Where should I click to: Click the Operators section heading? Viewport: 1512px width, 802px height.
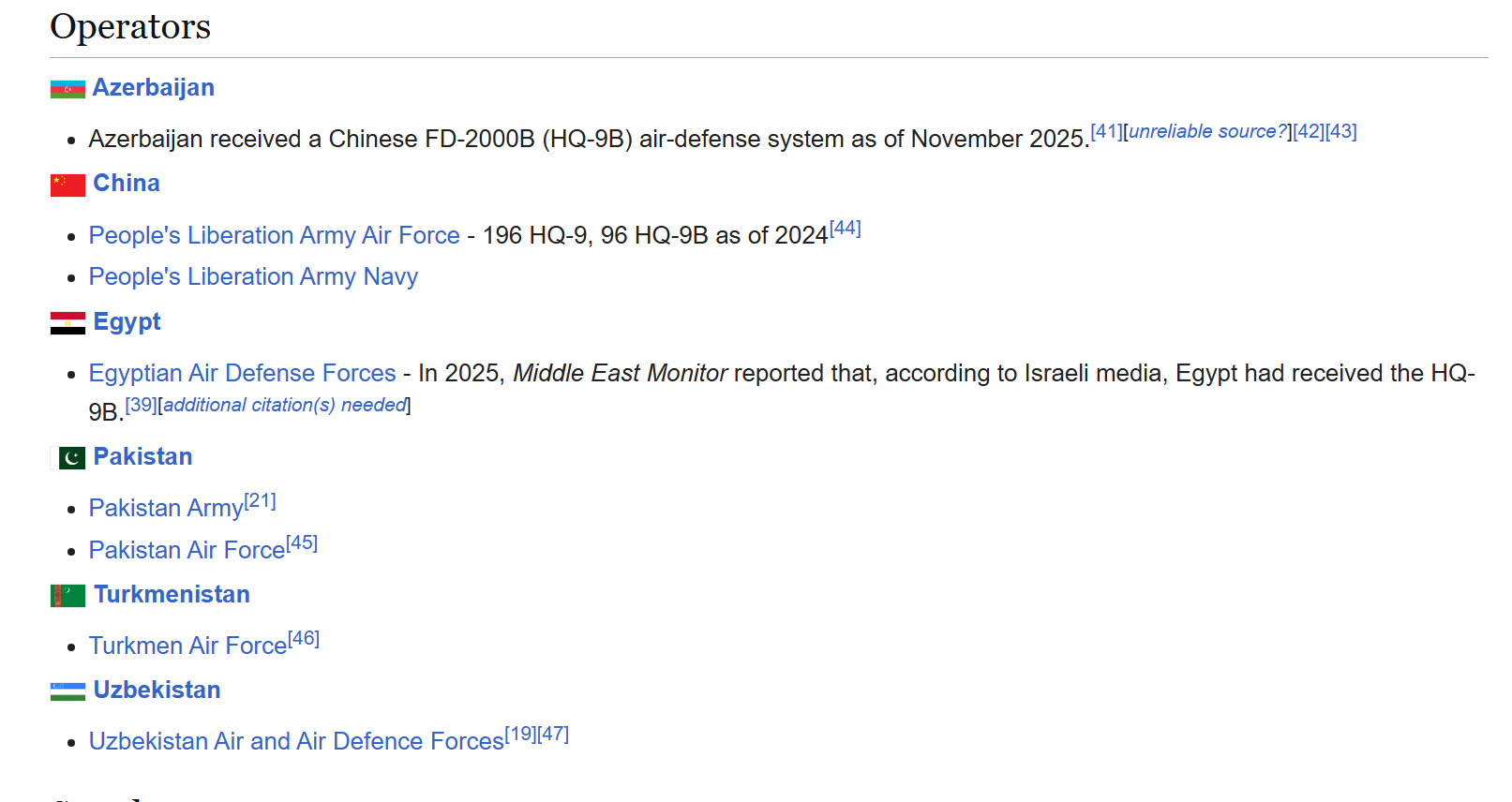[130, 27]
